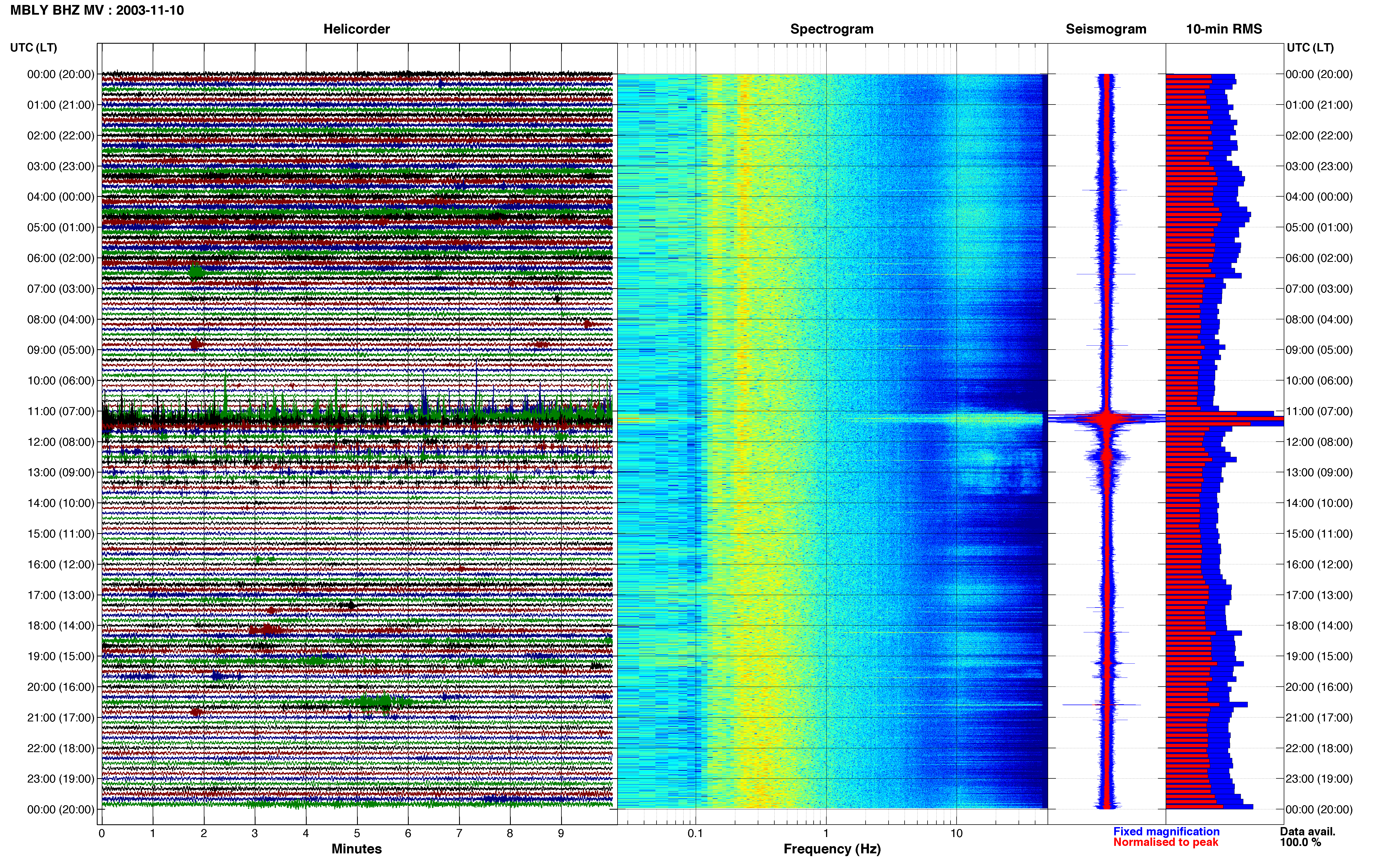Click the left 04:00 (00:00) time label

coord(61,197)
